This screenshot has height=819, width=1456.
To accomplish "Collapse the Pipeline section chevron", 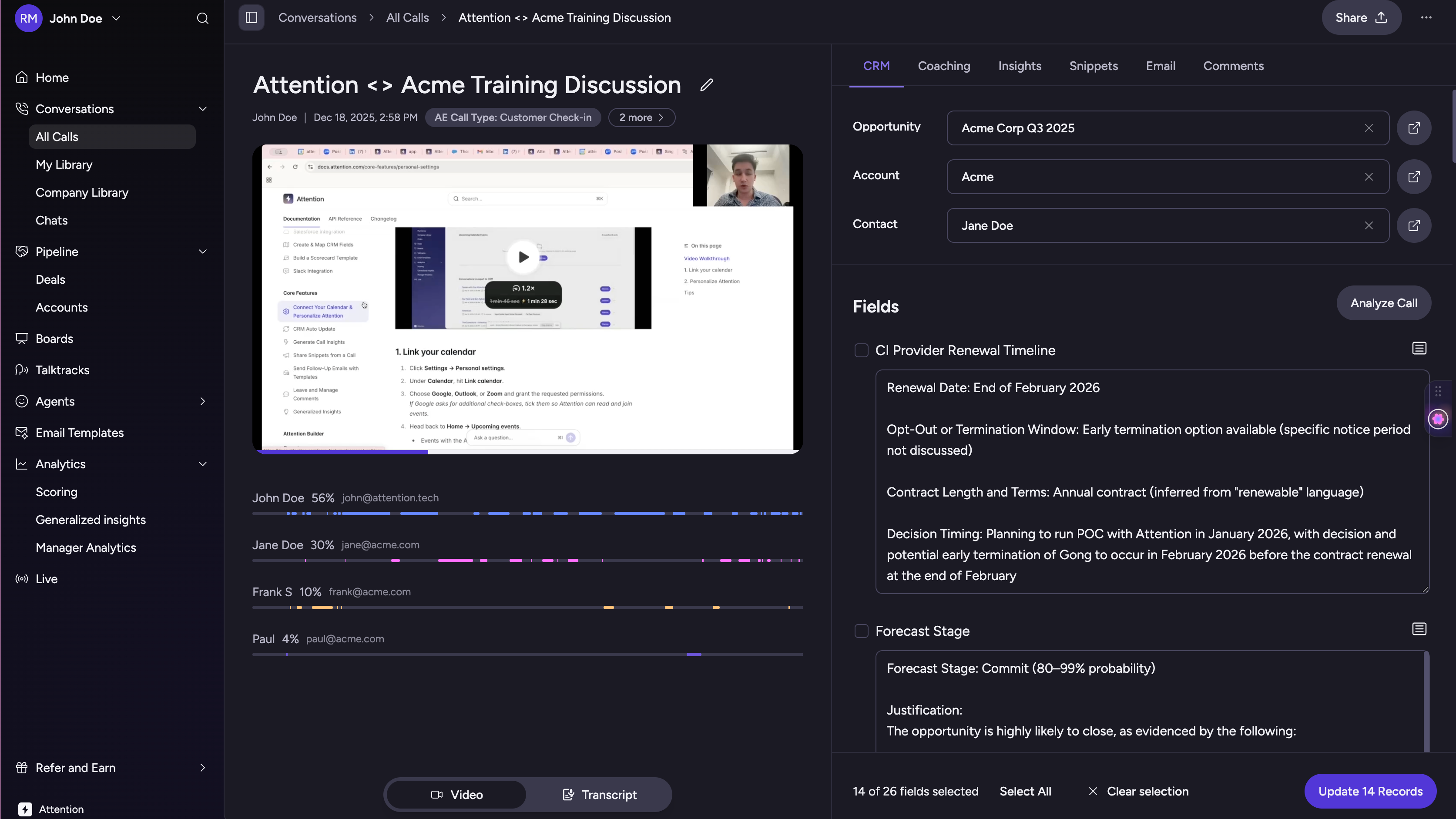I will pyautogui.click(x=202, y=252).
